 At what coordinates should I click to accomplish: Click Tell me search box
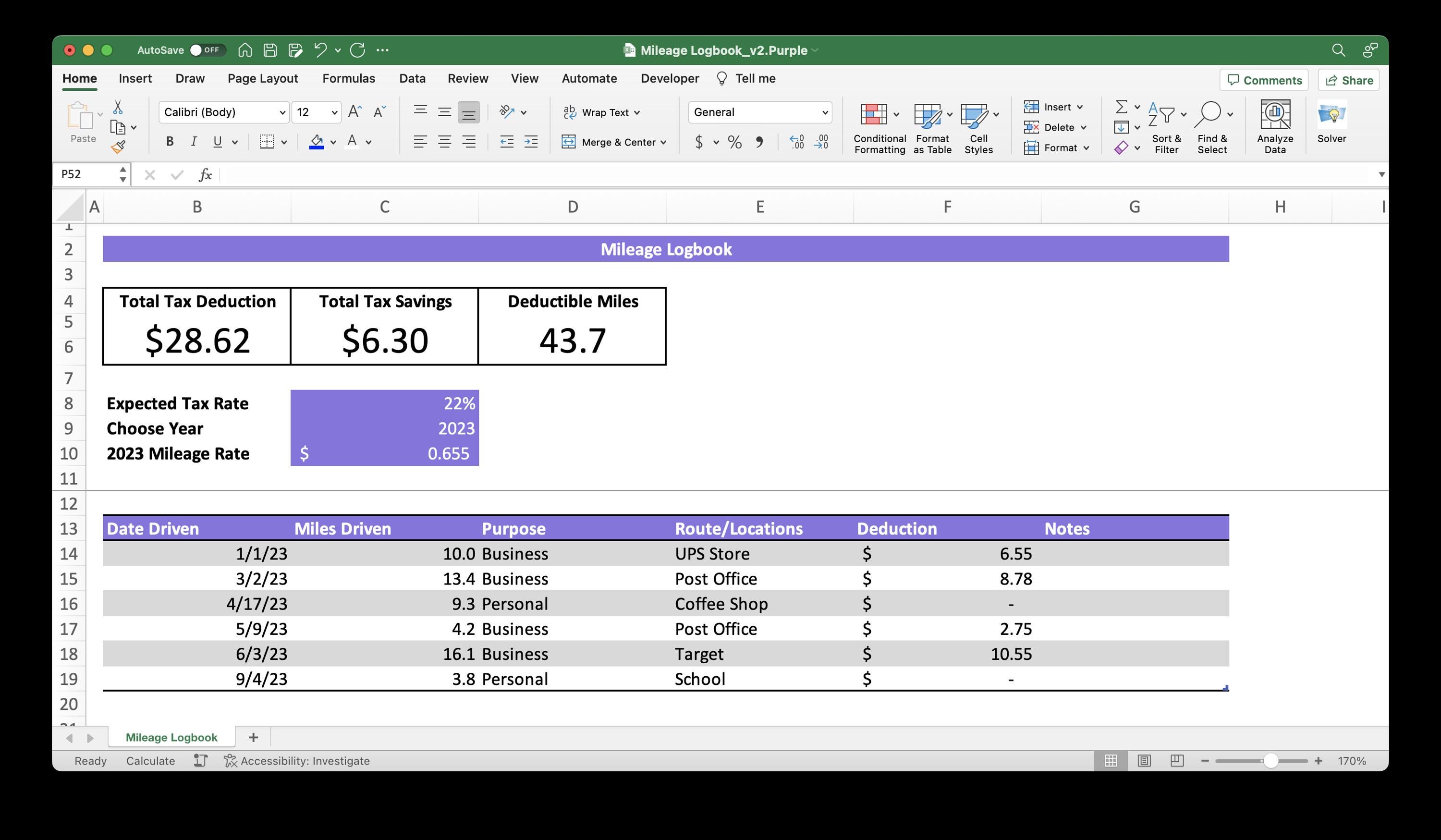[746, 78]
